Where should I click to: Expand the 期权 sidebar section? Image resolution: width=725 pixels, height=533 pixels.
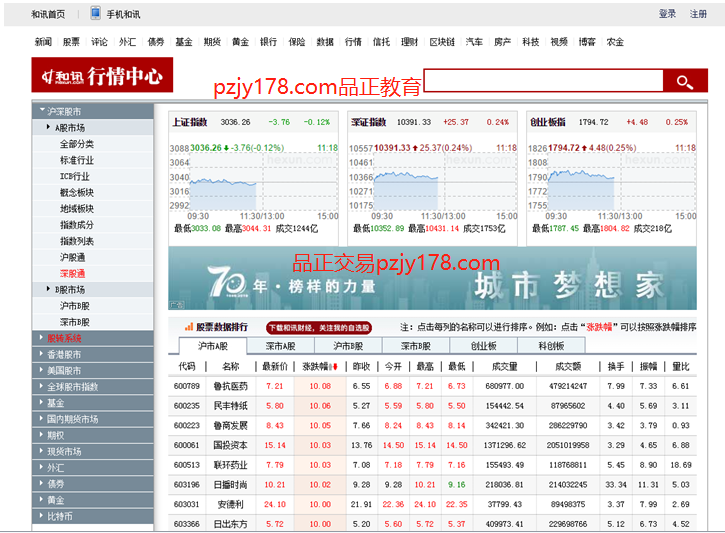pyautogui.click(x=93, y=435)
